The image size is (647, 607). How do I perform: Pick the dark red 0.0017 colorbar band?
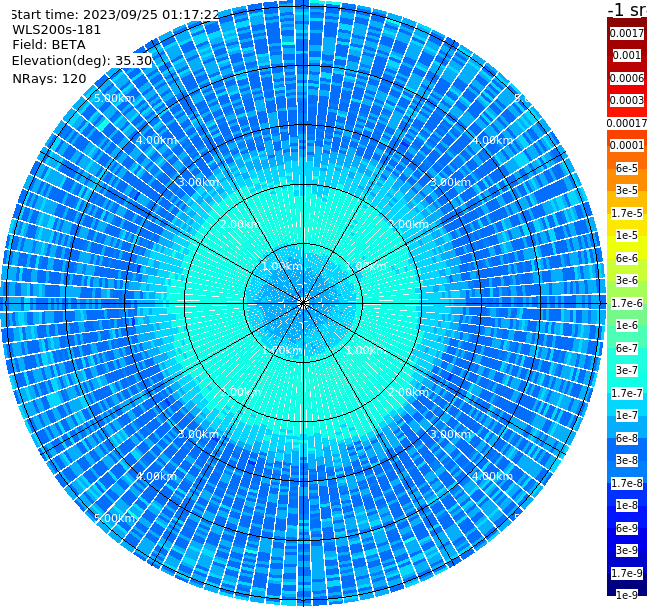pos(627,33)
